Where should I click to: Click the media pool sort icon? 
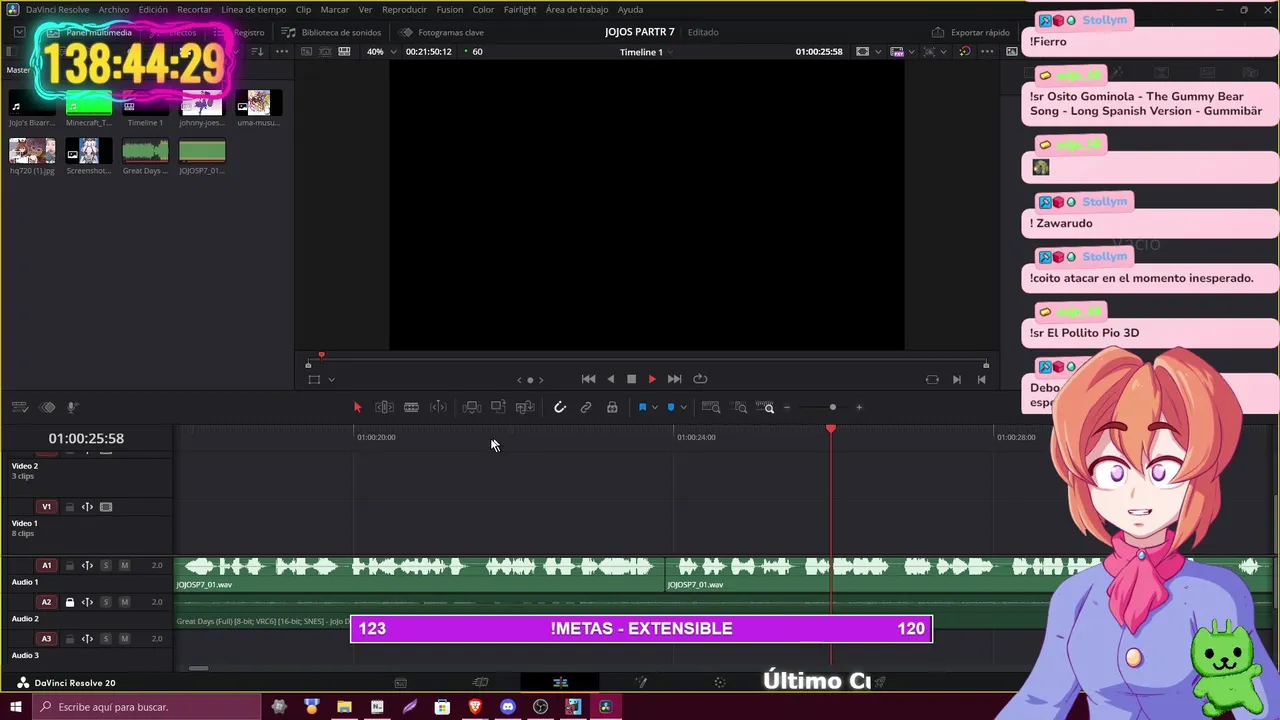click(257, 52)
